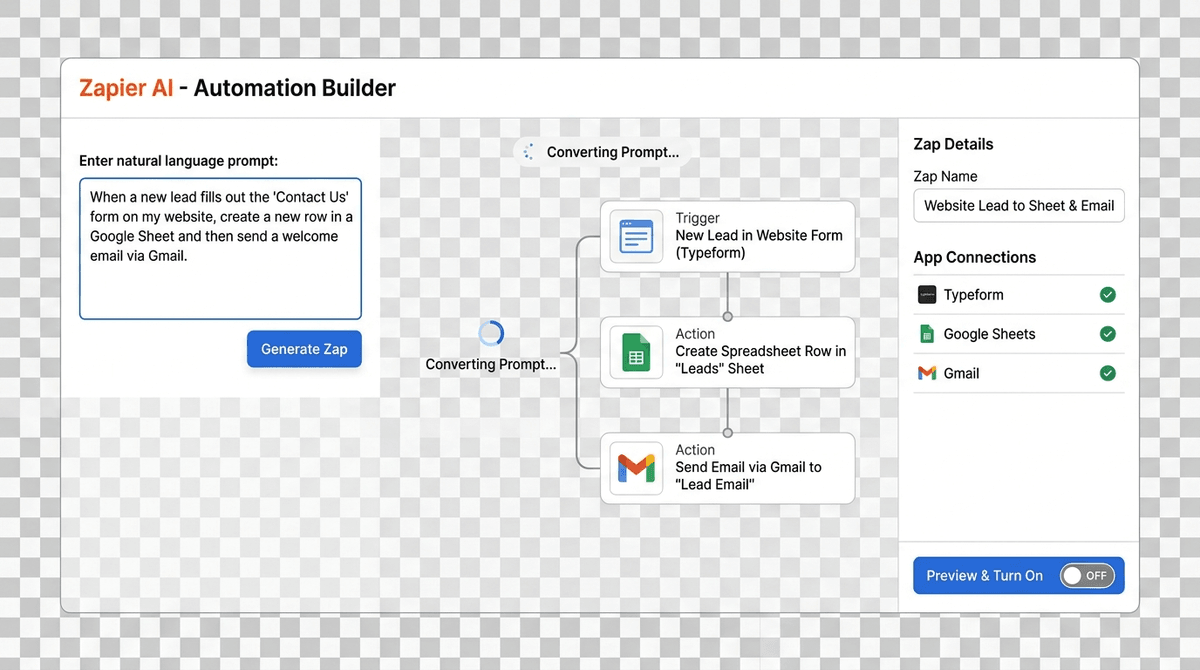Click the central loading spinner icon
Viewport: 1200px width, 670px height.
(491, 334)
